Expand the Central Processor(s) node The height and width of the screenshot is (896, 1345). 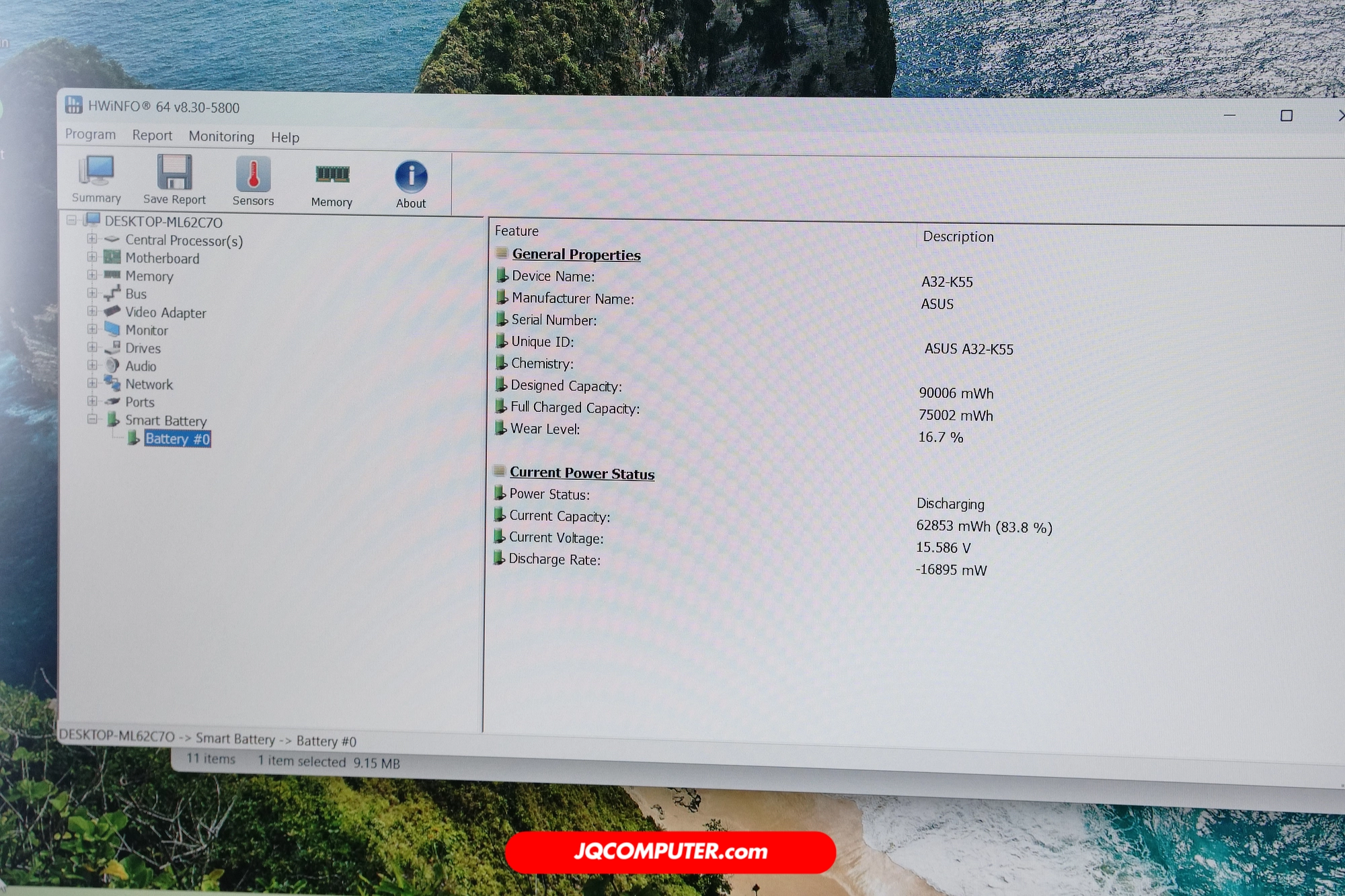pos(92,239)
